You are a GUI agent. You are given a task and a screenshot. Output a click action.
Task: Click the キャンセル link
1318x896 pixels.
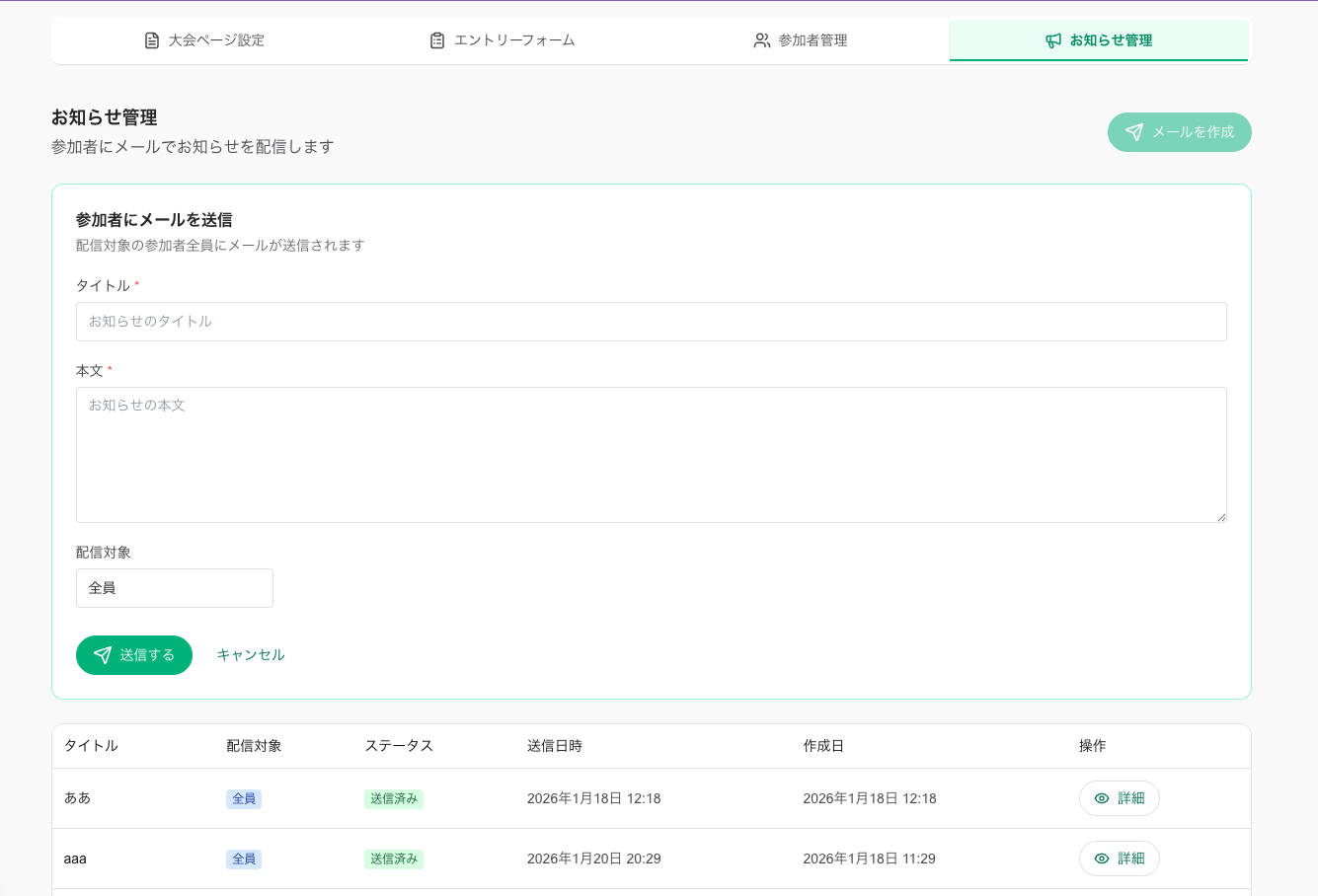pyautogui.click(x=251, y=655)
